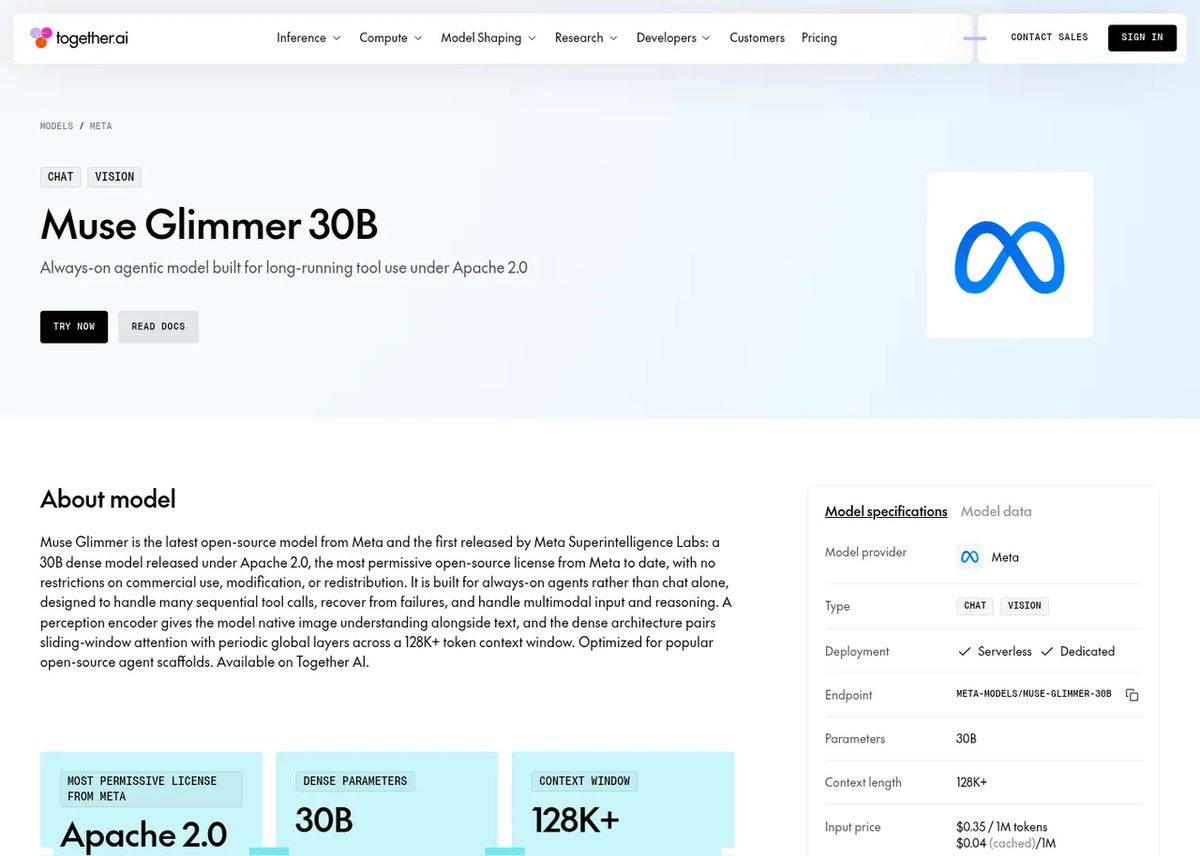This screenshot has width=1200, height=856.
Task: Click the Models breadcrumb link
Action: pos(56,126)
